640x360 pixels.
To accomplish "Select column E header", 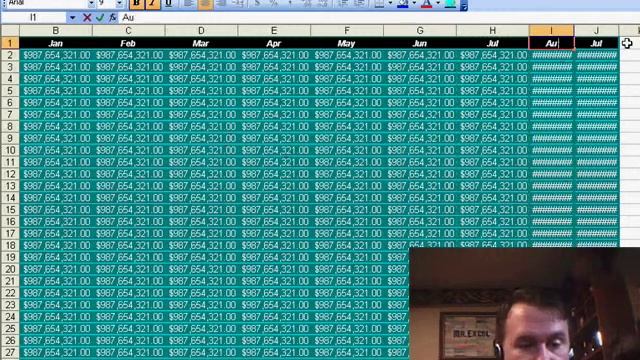I will pos(274,31).
